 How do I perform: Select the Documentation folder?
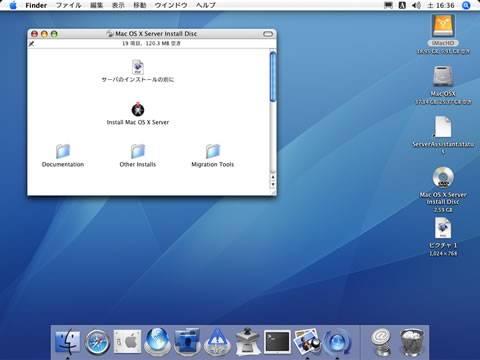(63, 152)
